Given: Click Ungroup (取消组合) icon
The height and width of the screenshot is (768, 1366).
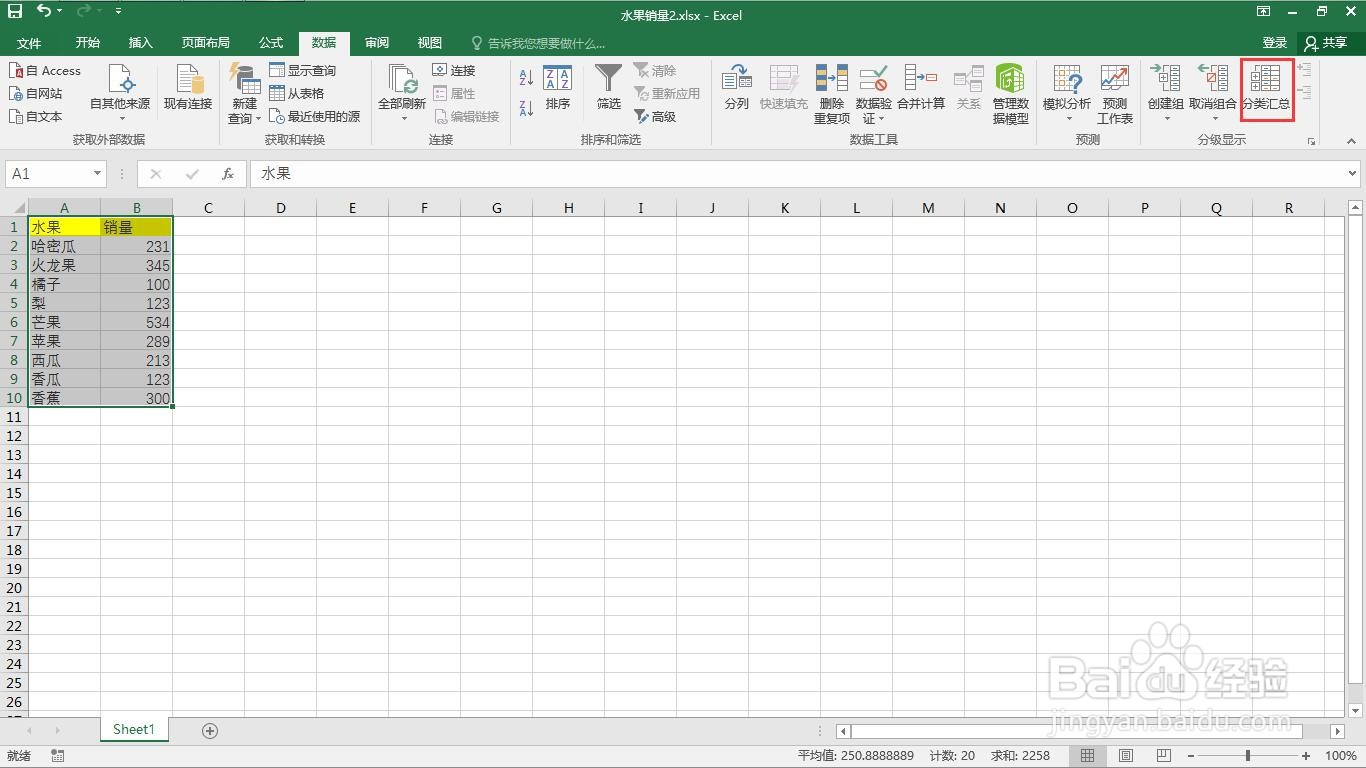Looking at the screenshot, I should click(x=1213, y=80).
